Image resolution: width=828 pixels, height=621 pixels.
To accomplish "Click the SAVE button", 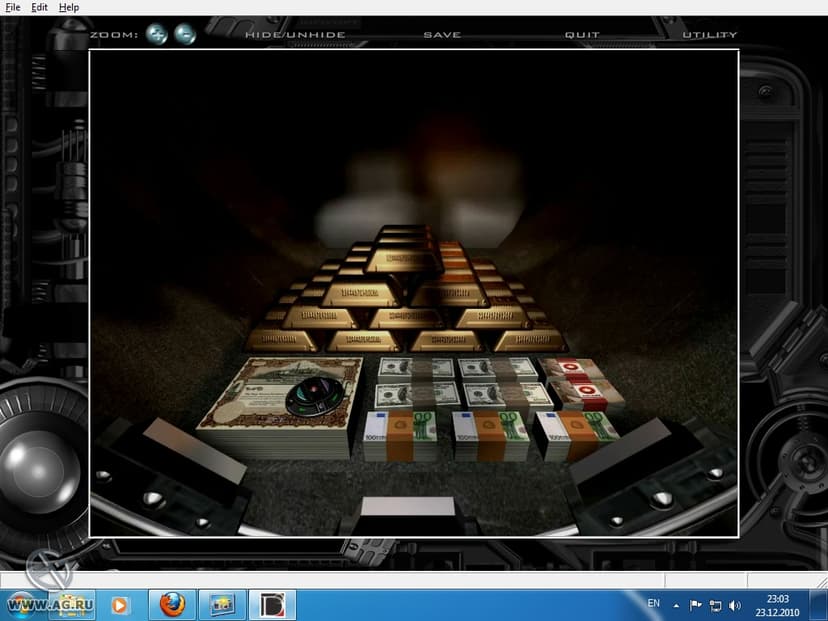I will coord(443,35).
